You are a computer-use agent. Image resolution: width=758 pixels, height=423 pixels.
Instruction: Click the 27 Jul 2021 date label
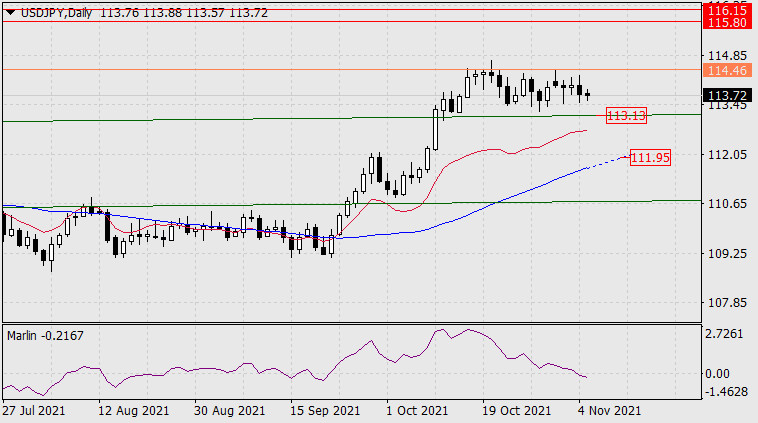click(x=33, y=411)
